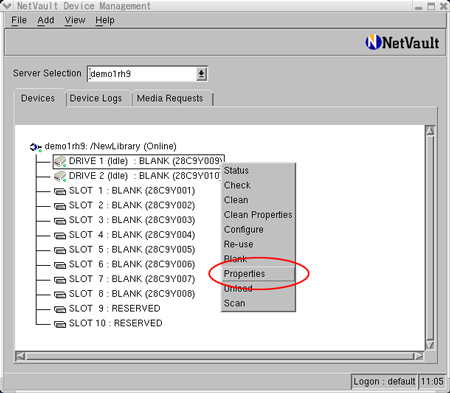Open the View menu
Screen dimensions: 450x393
[x=75, y=20]
